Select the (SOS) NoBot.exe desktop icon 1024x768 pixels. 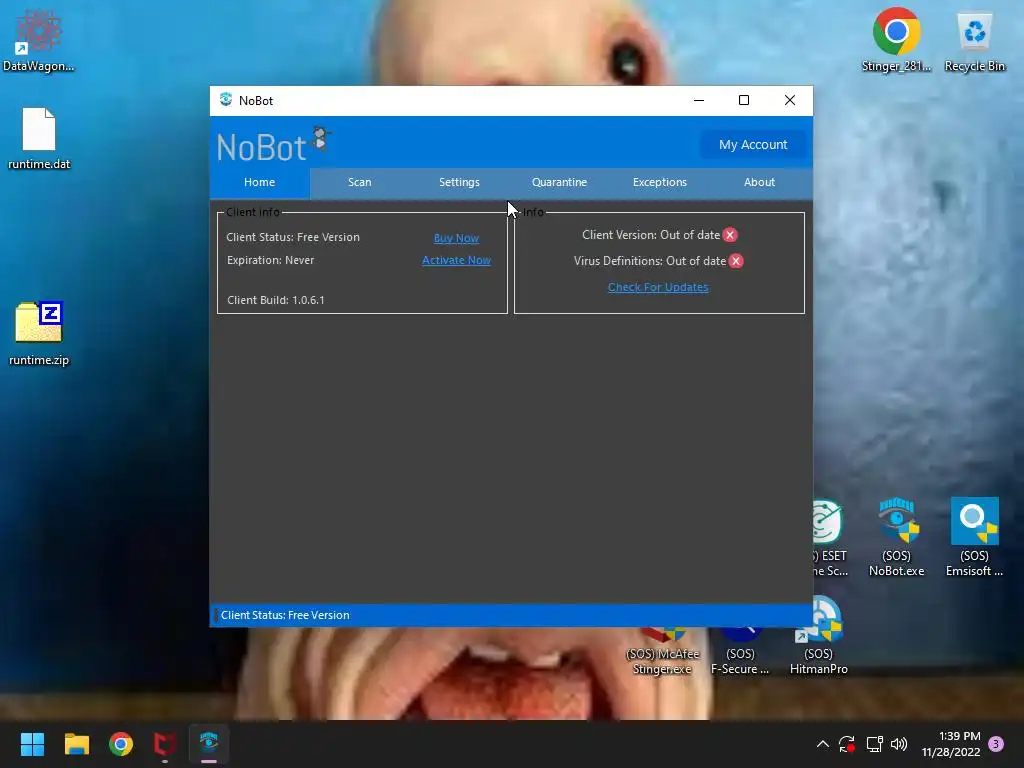[897, 537]
